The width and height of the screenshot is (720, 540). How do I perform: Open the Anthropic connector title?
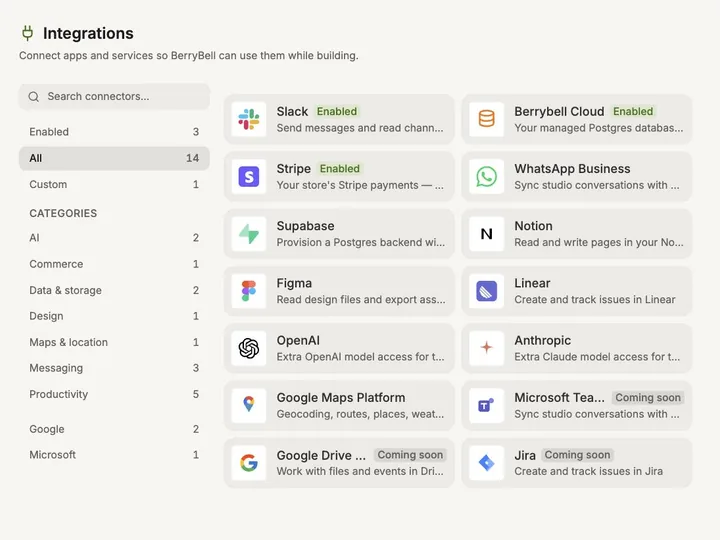point(543,340)
